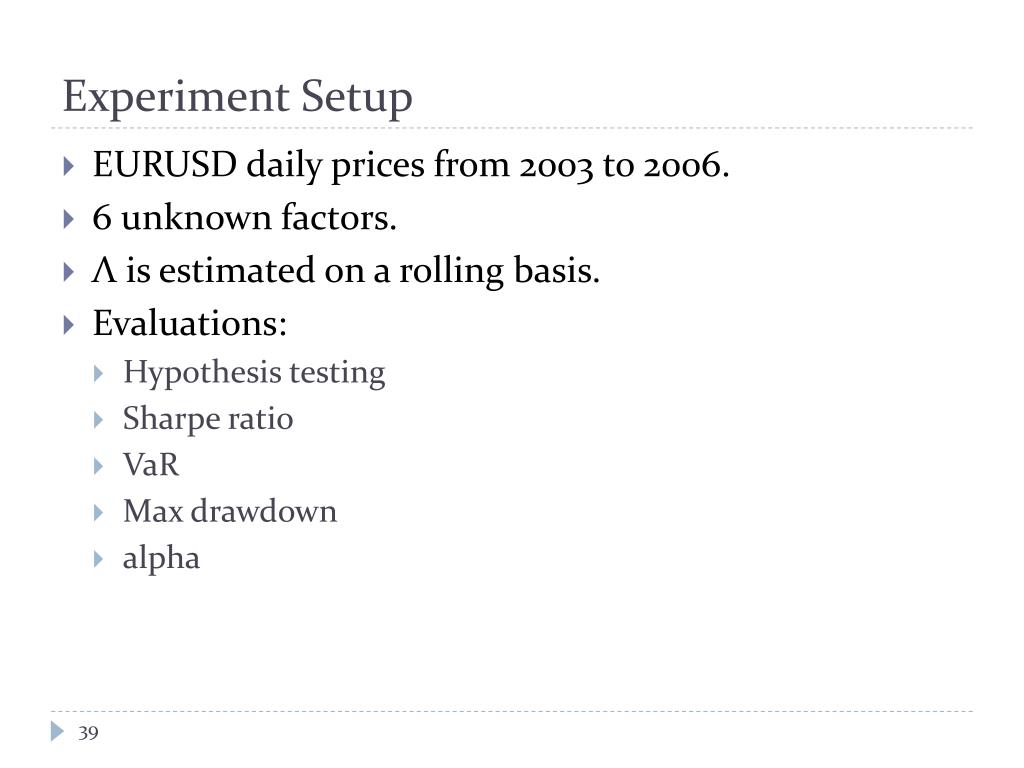
Task: Click the sub-bullet arrow before Sharpe ratio
Action: click(99, 420)
